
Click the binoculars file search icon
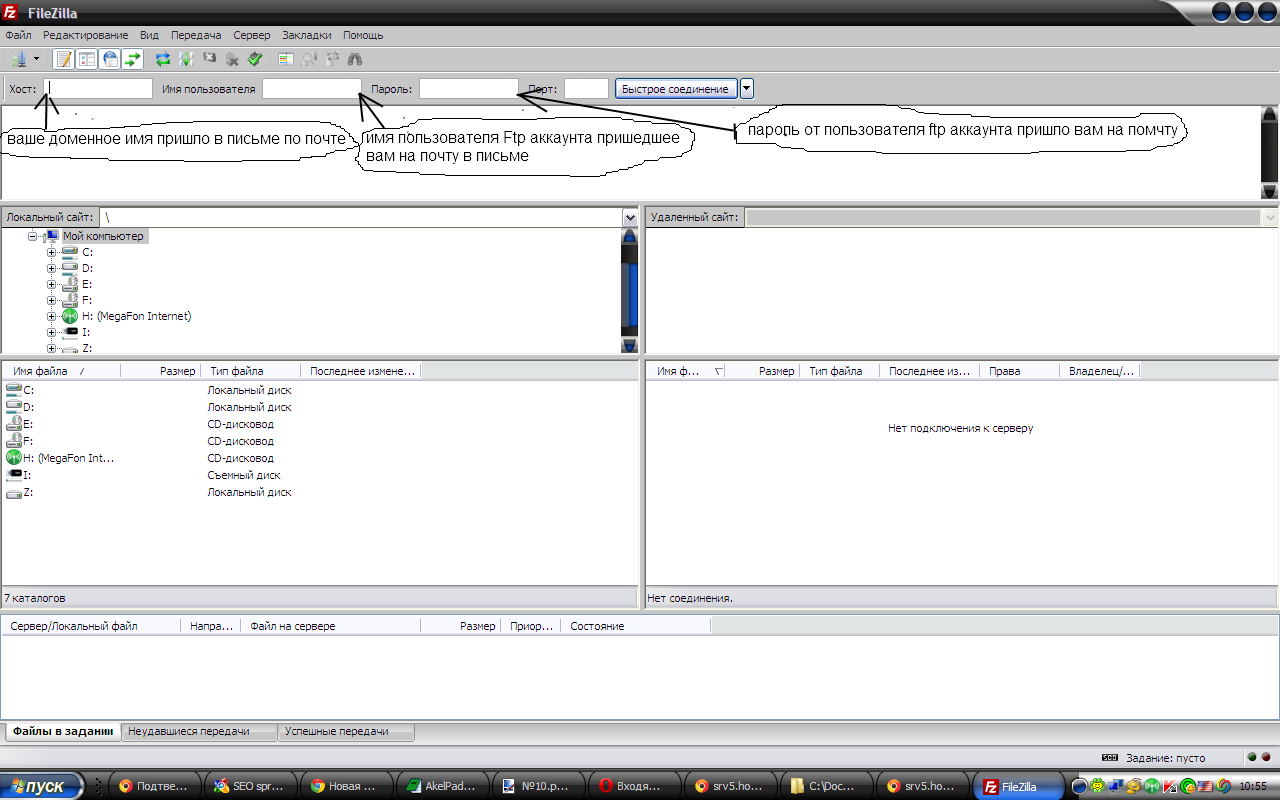355,59
